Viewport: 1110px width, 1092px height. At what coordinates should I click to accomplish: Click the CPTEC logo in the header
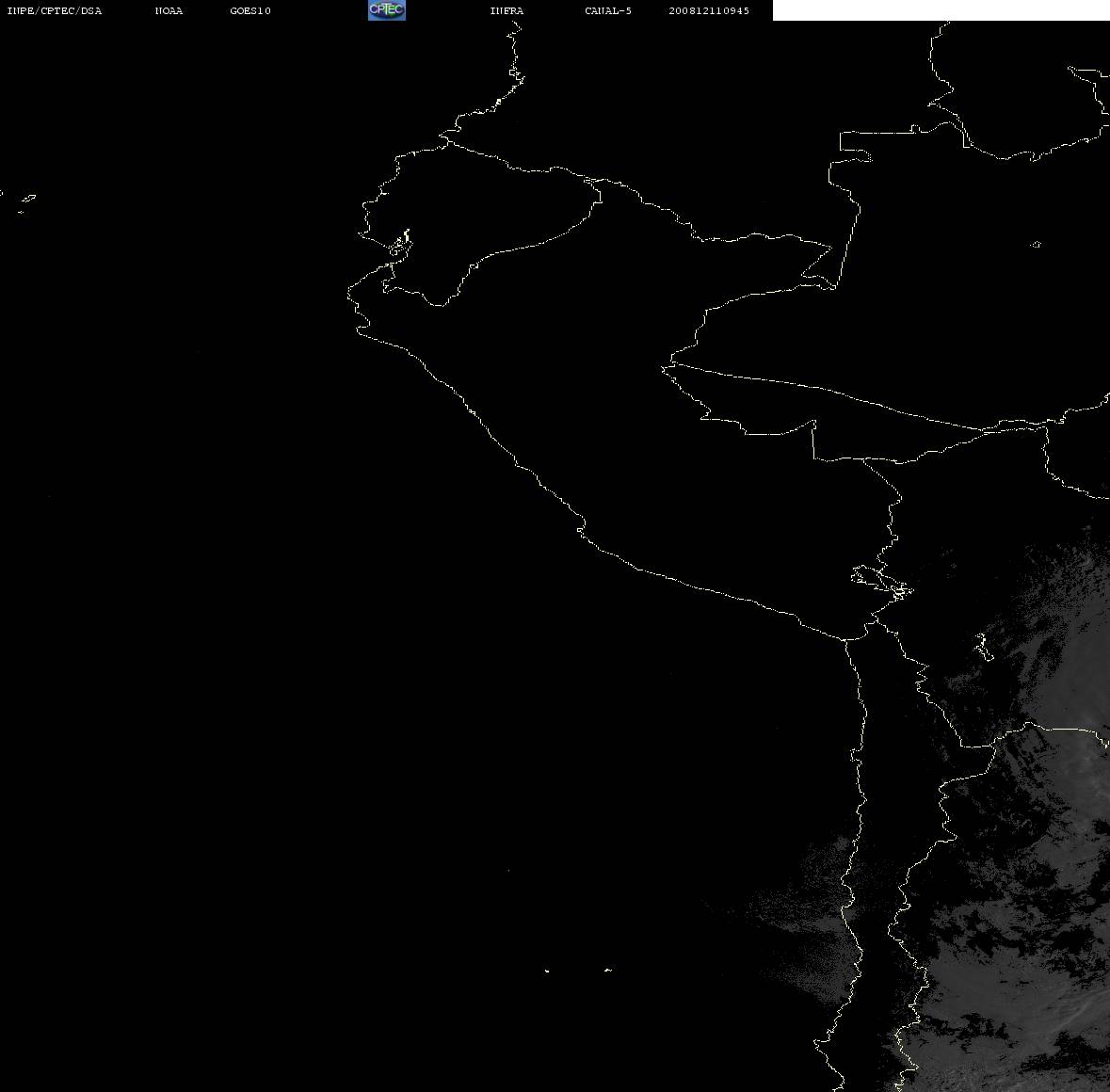coord(387,10)
